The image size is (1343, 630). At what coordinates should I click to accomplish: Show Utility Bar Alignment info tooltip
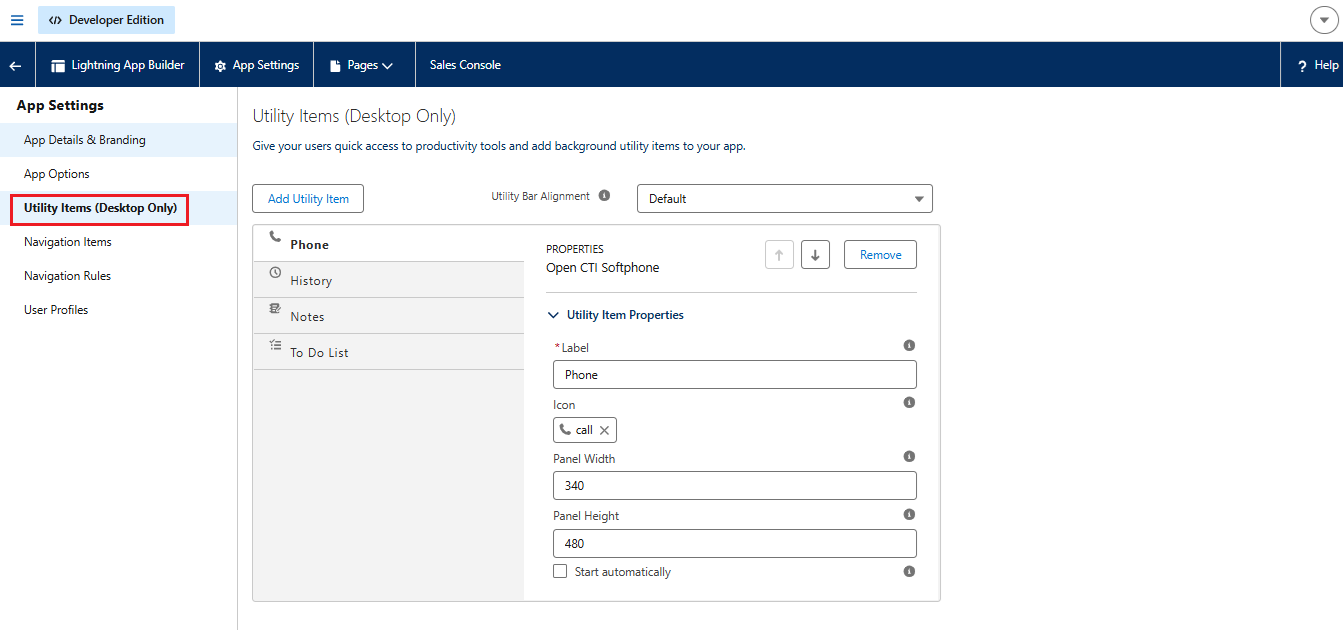click(x=604, y=196)
